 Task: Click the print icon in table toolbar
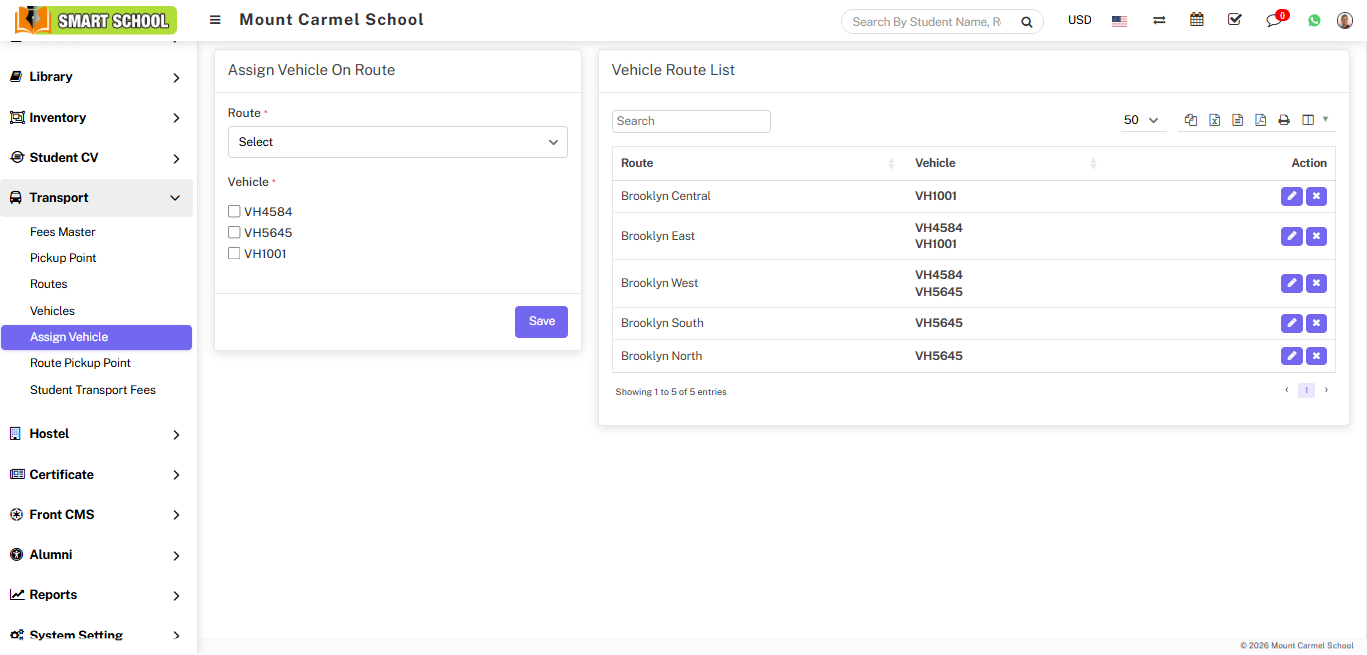(1284, 120)
